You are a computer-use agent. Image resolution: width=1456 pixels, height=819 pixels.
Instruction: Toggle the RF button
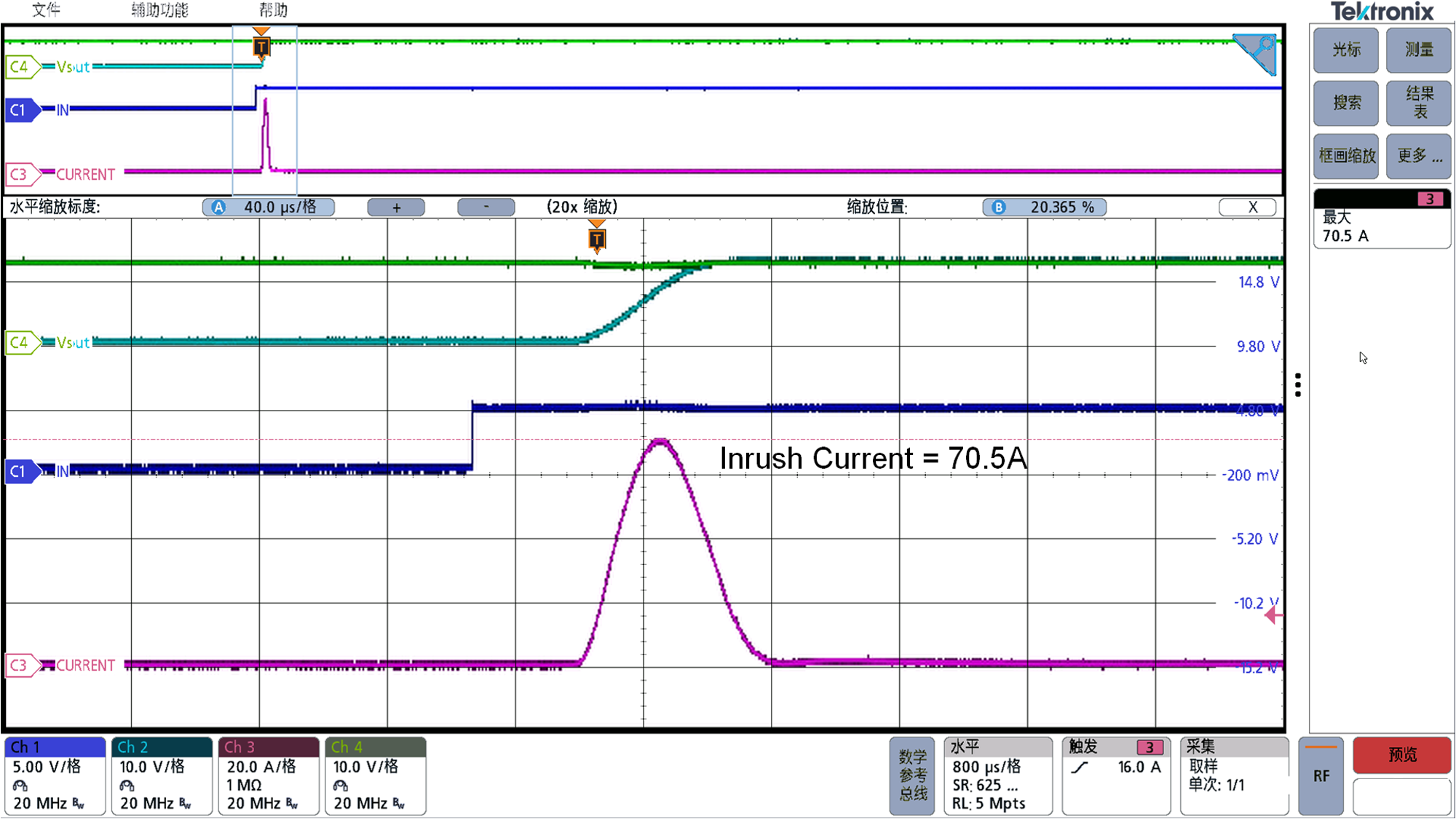click(x=1321, y=776)
